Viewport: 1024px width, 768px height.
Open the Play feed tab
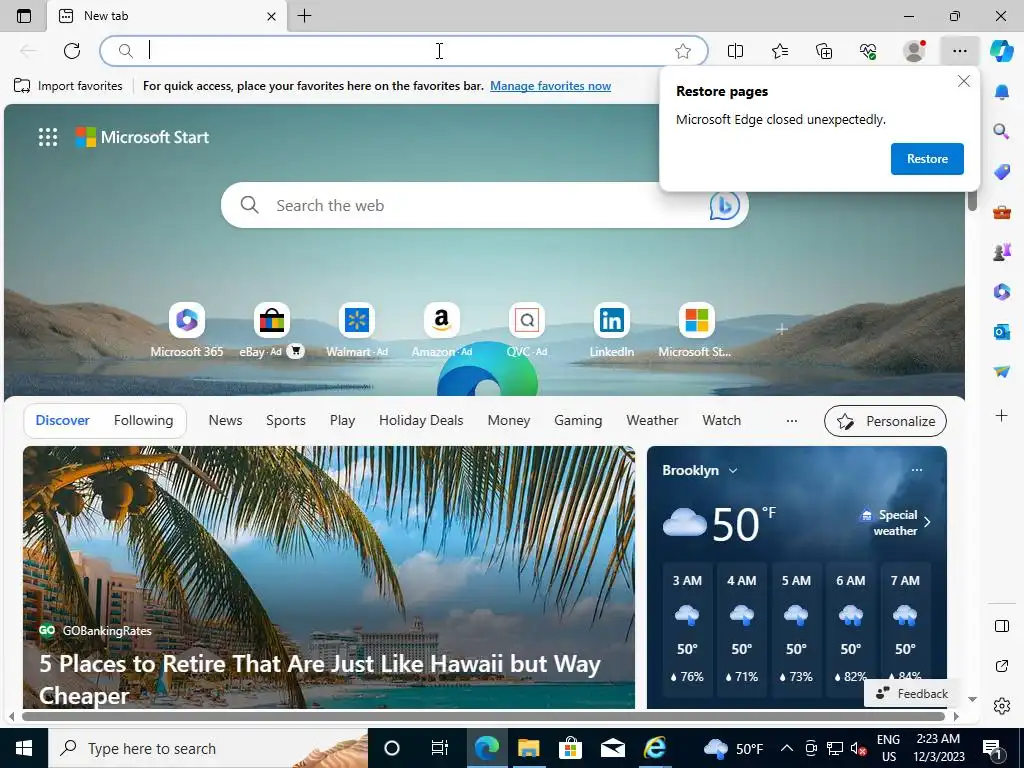[342, 421]
